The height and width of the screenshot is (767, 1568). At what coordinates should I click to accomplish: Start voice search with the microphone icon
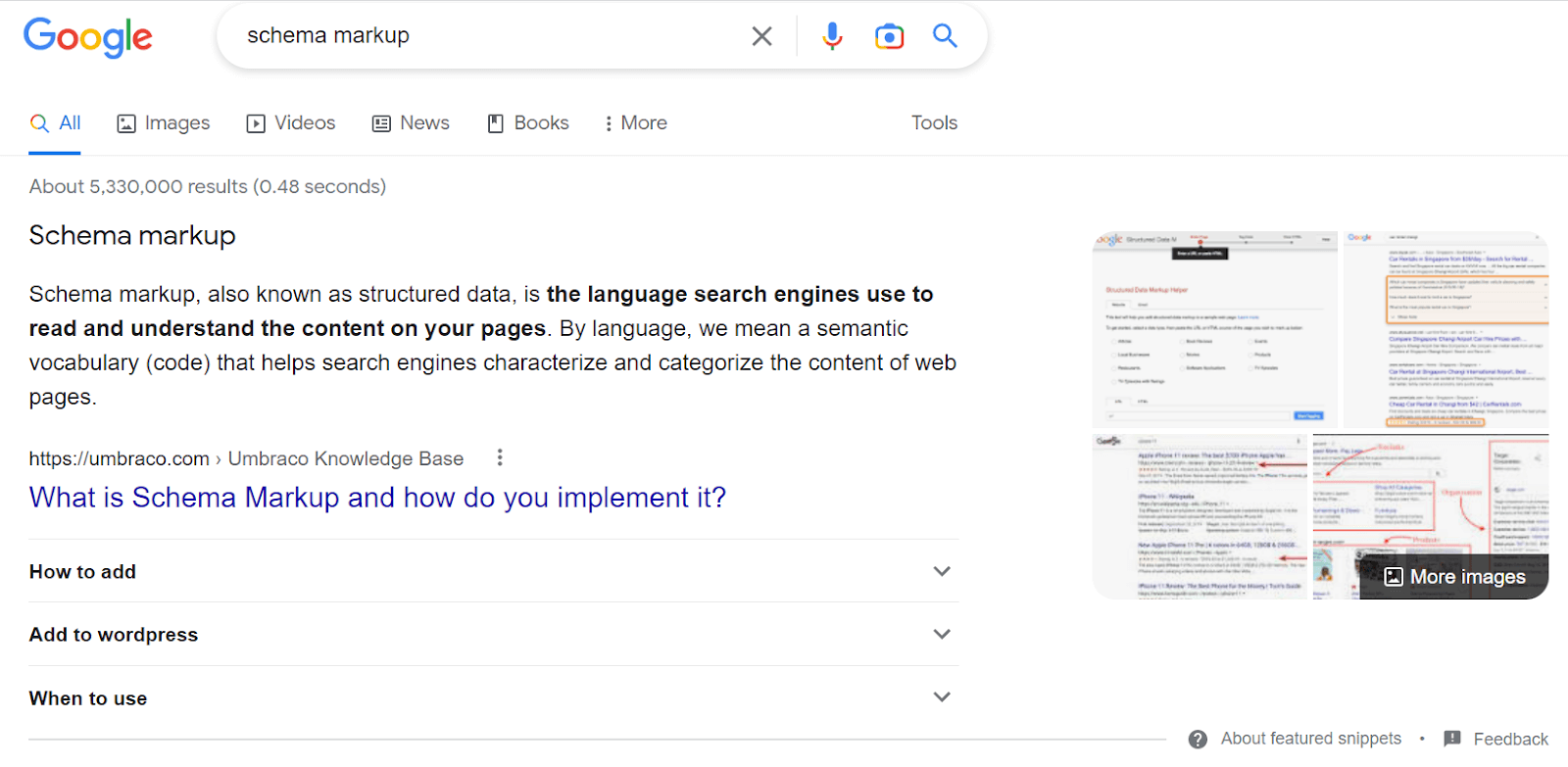click(x=832, y=36)
